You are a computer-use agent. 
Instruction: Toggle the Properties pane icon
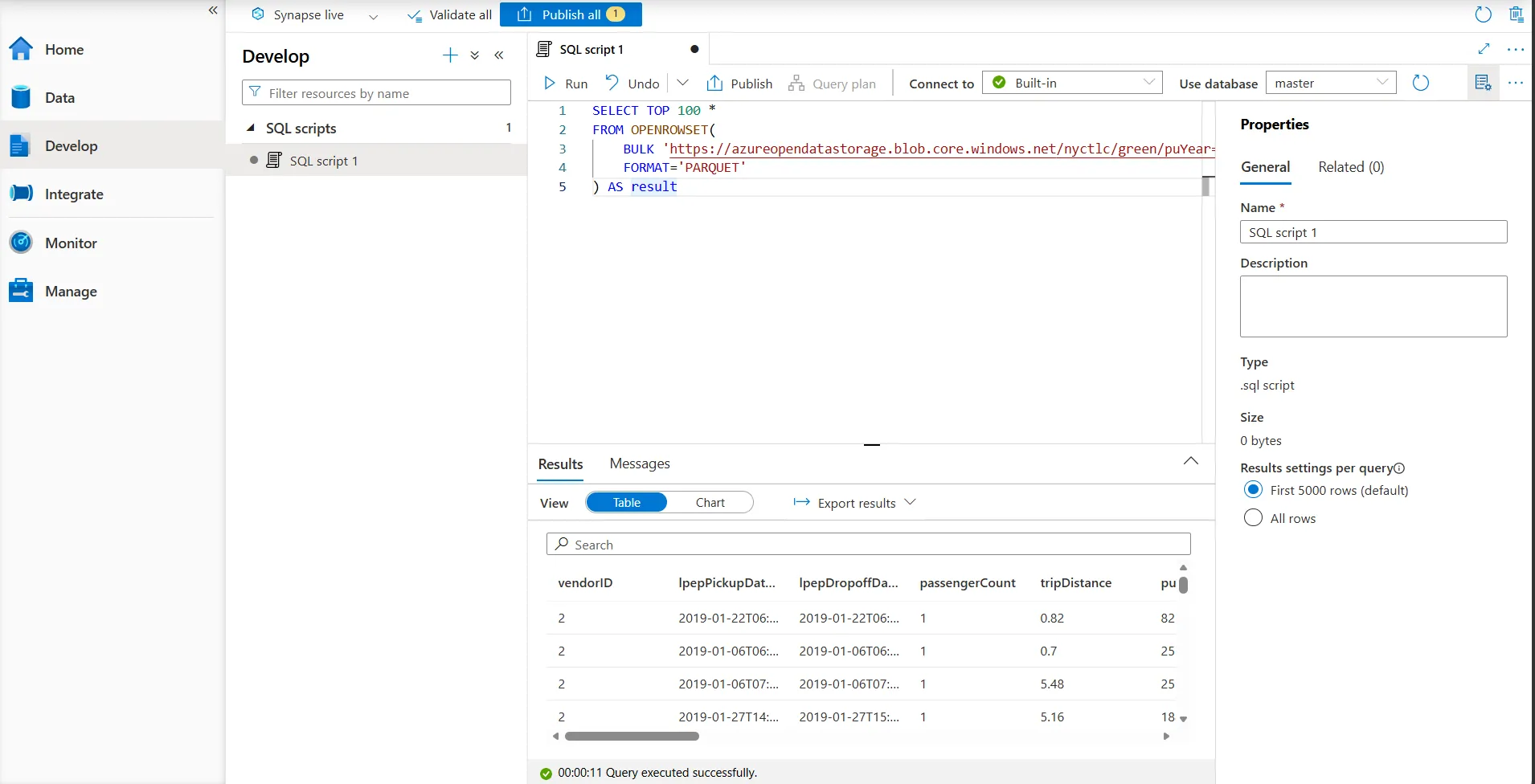pyautogui.click(x=1483, y=83)
